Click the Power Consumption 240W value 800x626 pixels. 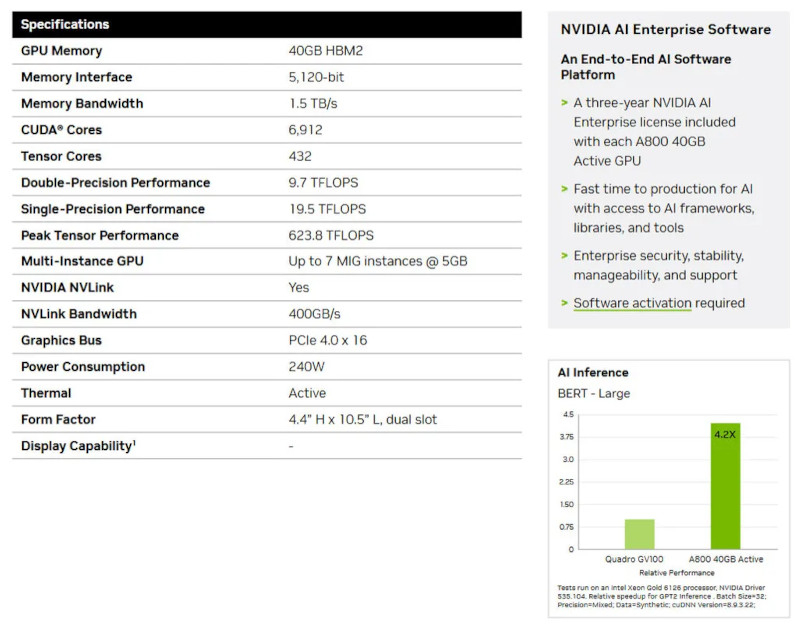305,367
